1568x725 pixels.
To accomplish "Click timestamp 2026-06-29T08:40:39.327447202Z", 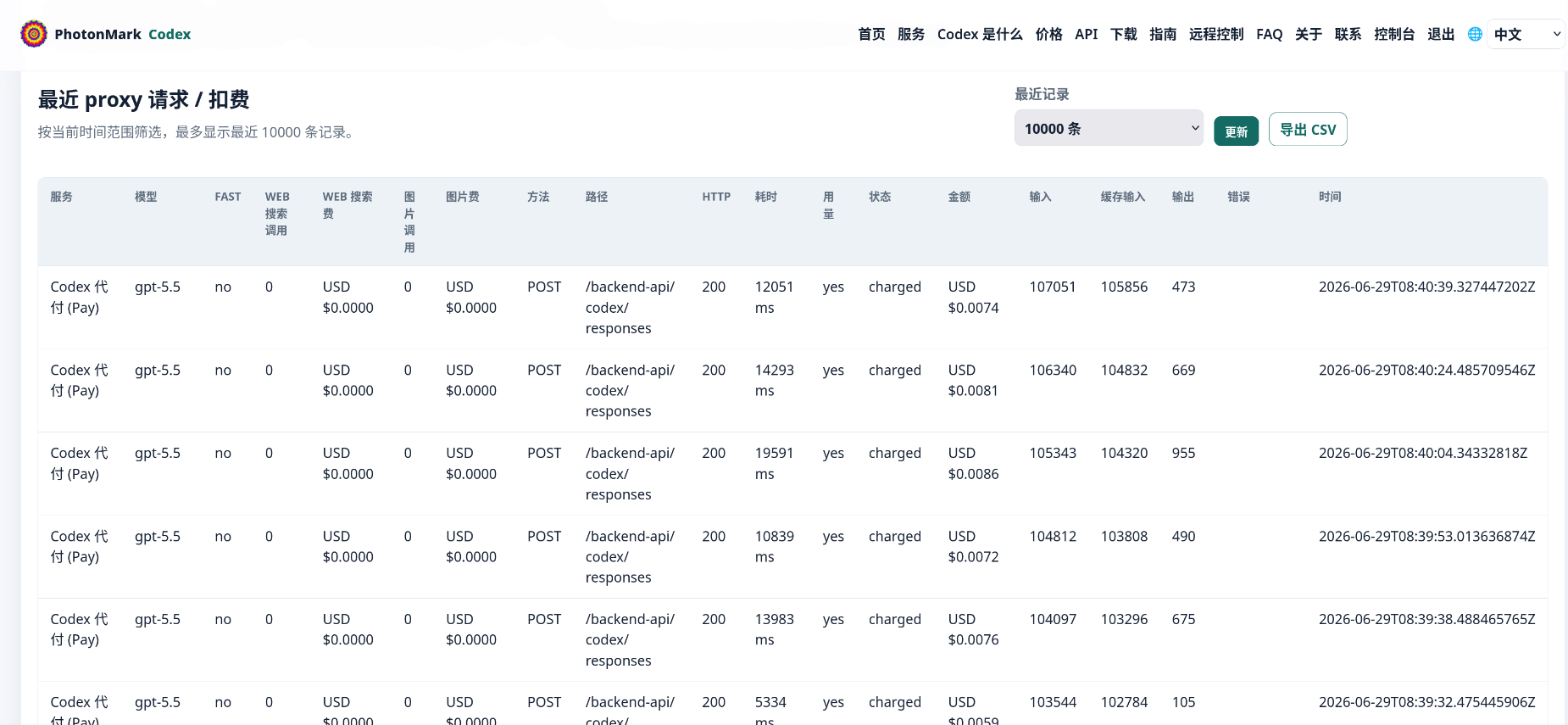I will pos(1427,287).
